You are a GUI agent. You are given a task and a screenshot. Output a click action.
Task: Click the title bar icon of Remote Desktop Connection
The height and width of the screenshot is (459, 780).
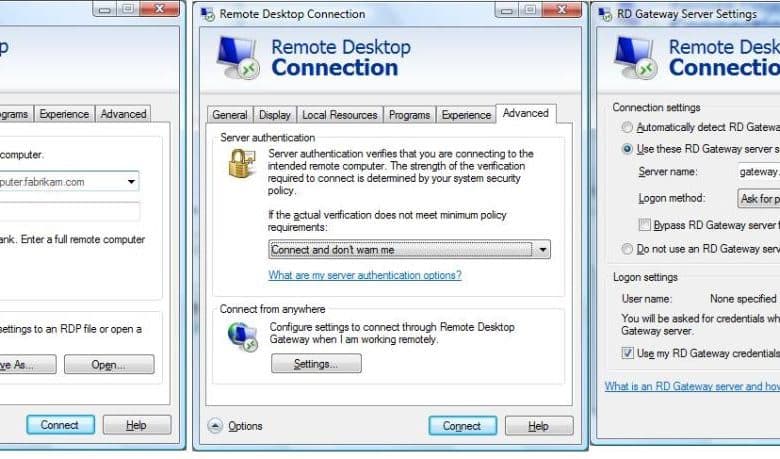(x=208, y=14)
